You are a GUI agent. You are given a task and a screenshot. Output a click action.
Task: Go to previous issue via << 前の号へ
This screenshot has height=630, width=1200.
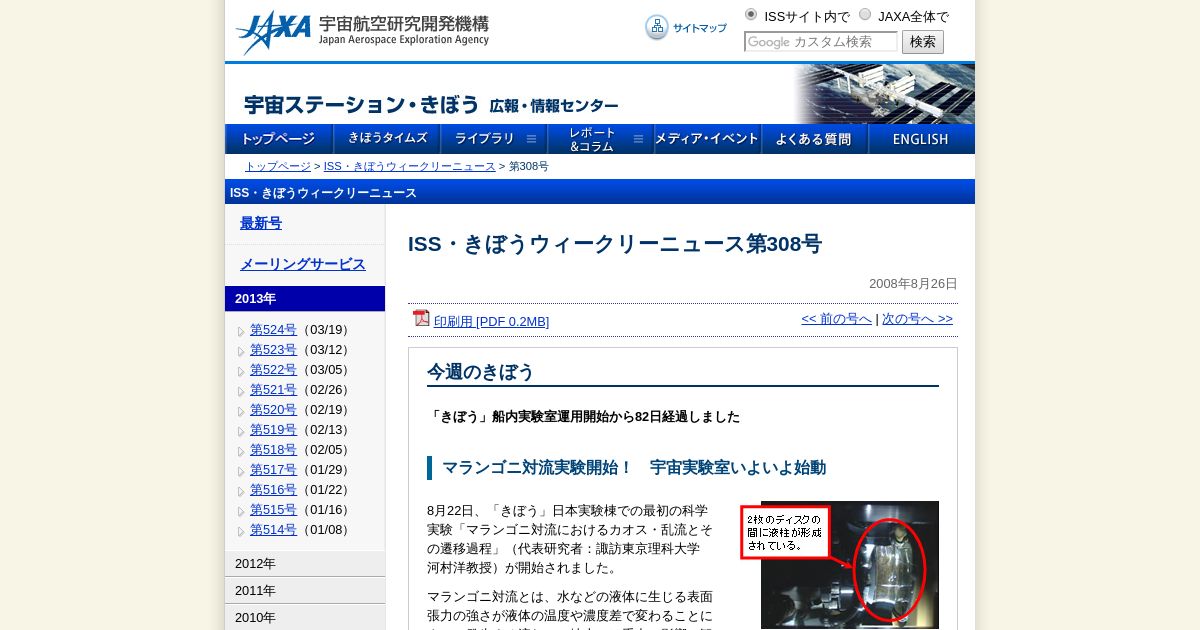tap(836, 319)
